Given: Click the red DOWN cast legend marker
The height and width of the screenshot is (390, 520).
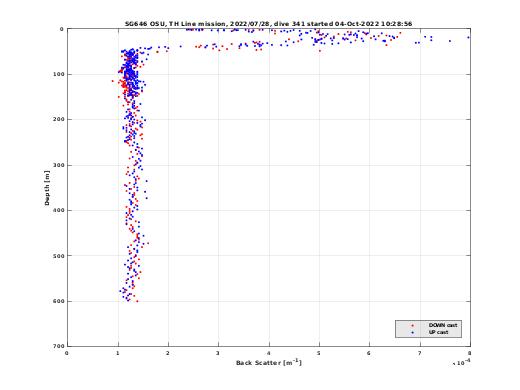Looking at the screenshot, I should tap(413, 325).
